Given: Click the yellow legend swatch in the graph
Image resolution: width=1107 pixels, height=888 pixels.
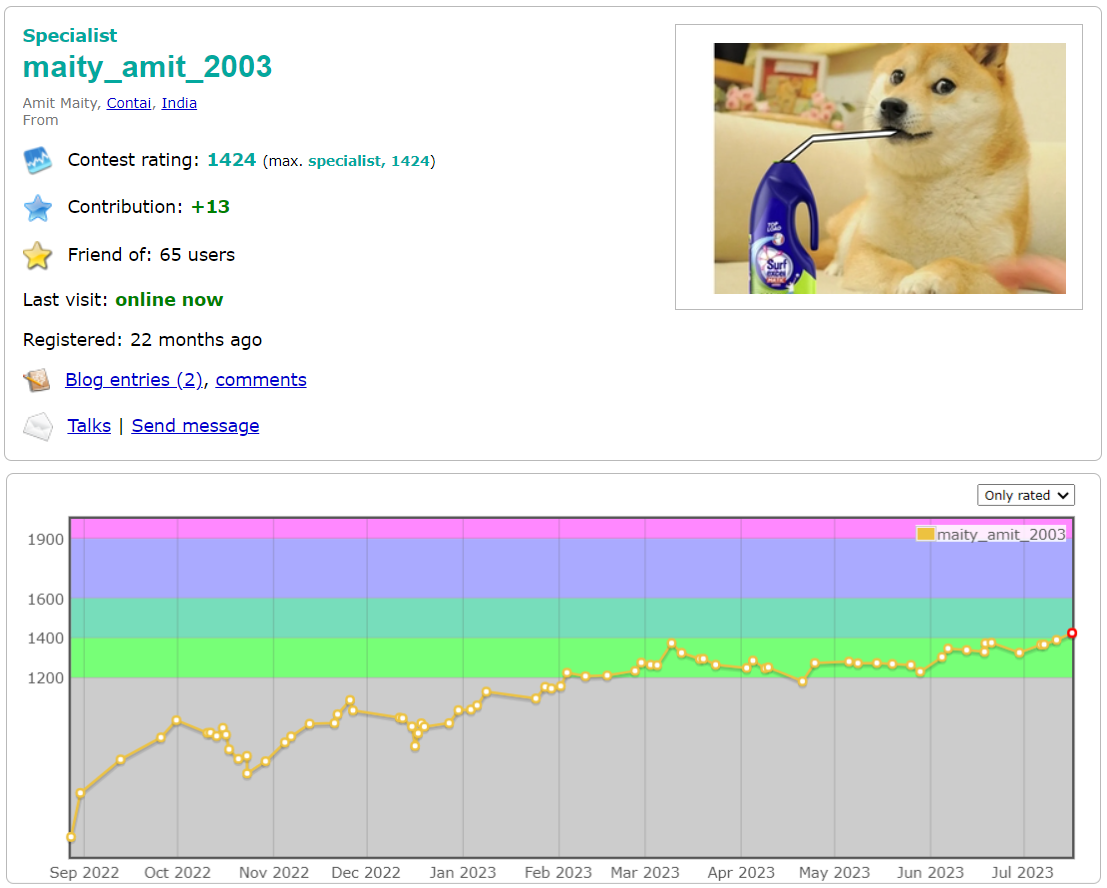Looking at the screenshot, I should [925, 534].
